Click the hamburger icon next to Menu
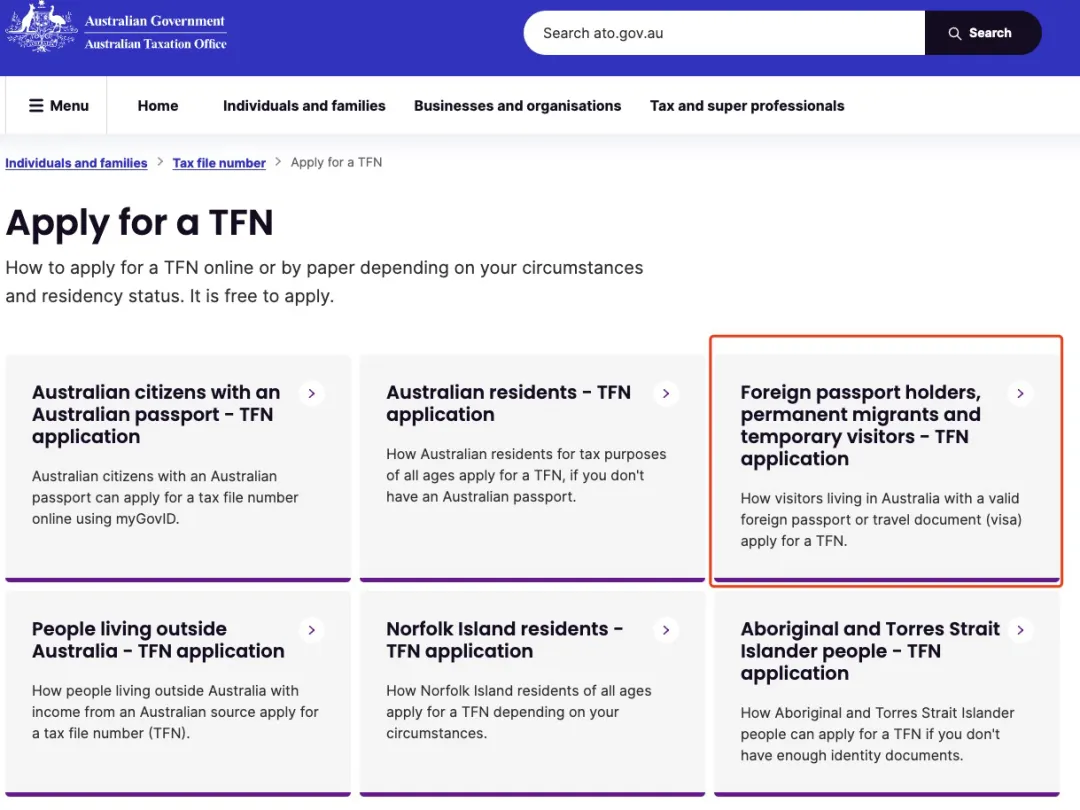 tap(36, 105)
